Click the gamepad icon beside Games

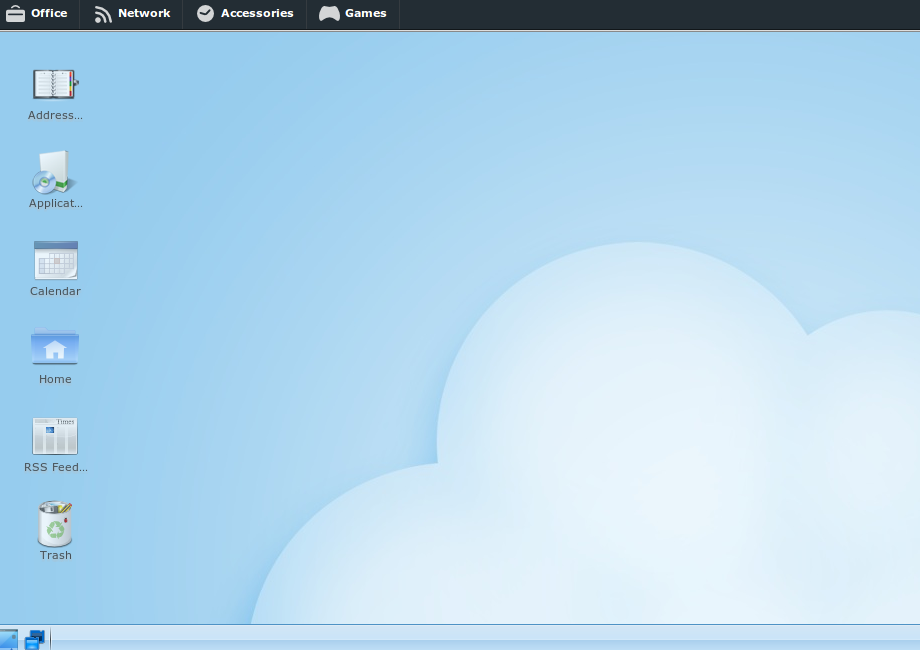coord(328,13)
